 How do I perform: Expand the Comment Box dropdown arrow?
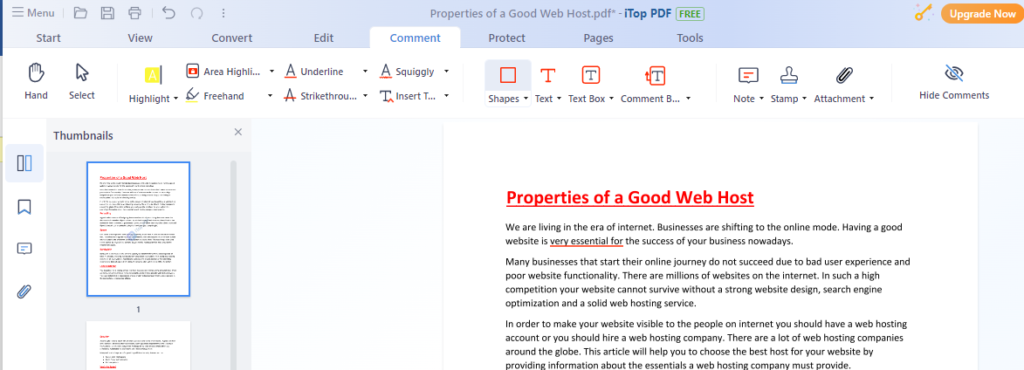tap(688, 99)
